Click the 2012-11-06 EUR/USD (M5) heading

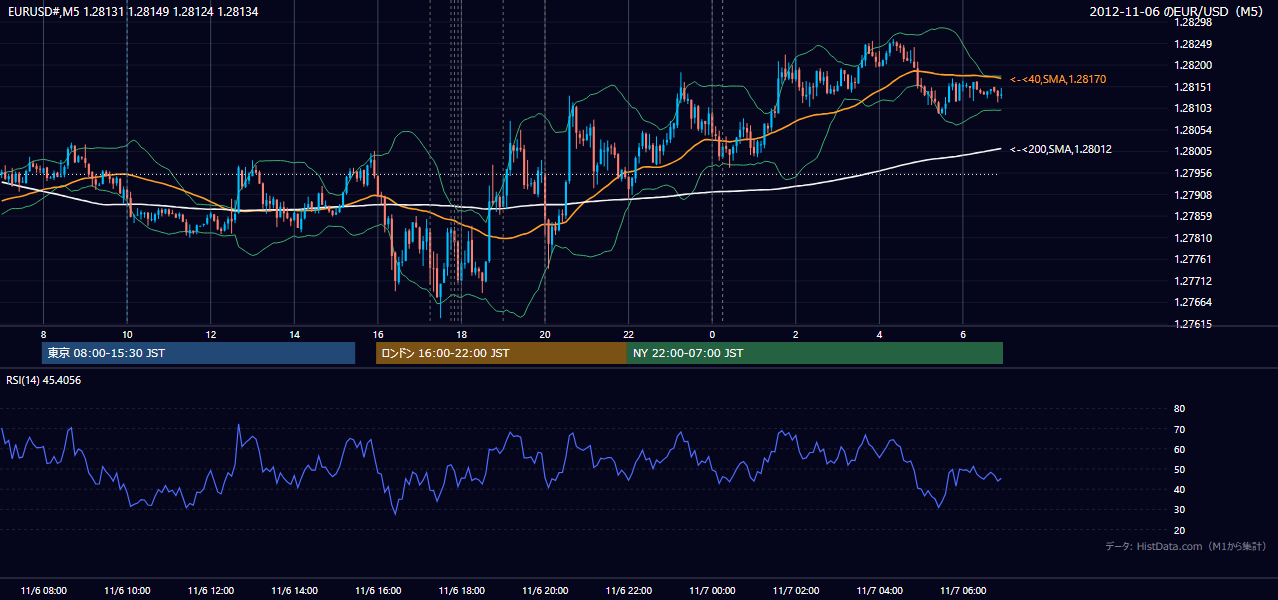point(1178,11)
